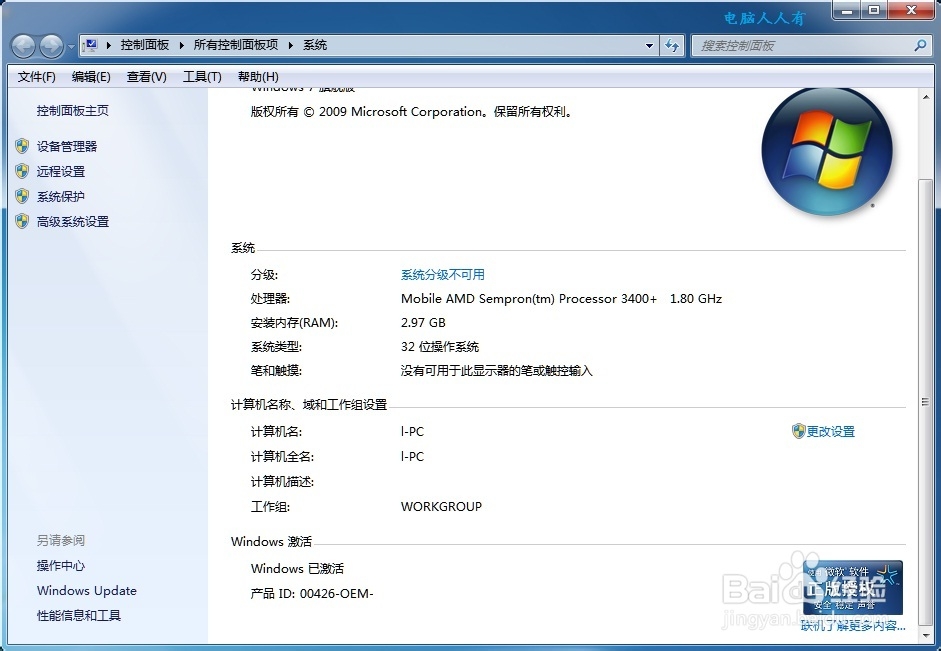
Task: Open the address bar dropdown arrow
Action: [650, 45]
